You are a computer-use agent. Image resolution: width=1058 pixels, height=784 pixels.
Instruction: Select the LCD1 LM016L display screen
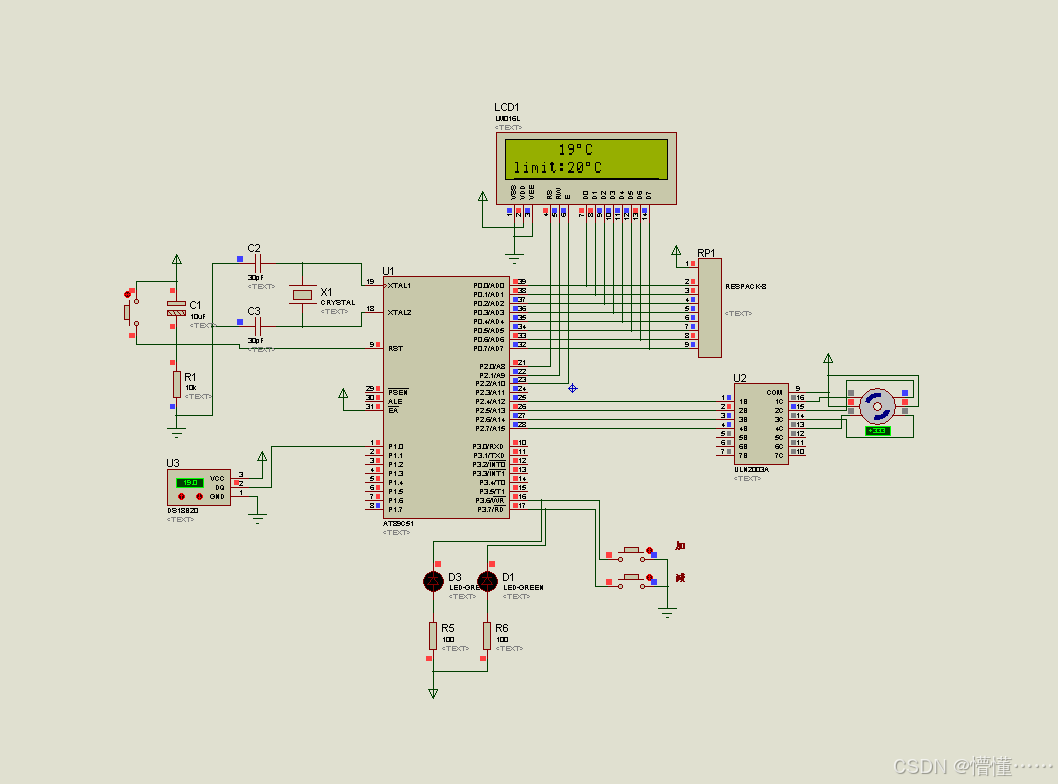click(586, 159)
